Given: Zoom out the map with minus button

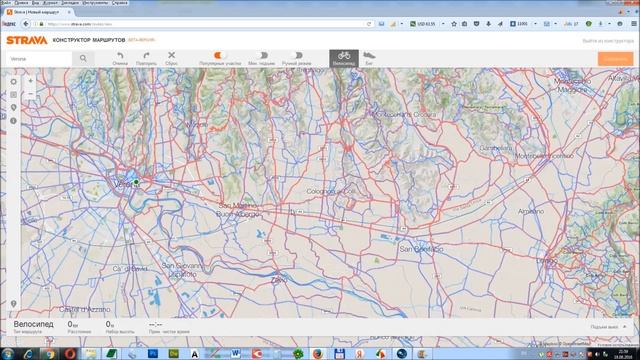Looking at the screenshot, I should tap(31, 93).
